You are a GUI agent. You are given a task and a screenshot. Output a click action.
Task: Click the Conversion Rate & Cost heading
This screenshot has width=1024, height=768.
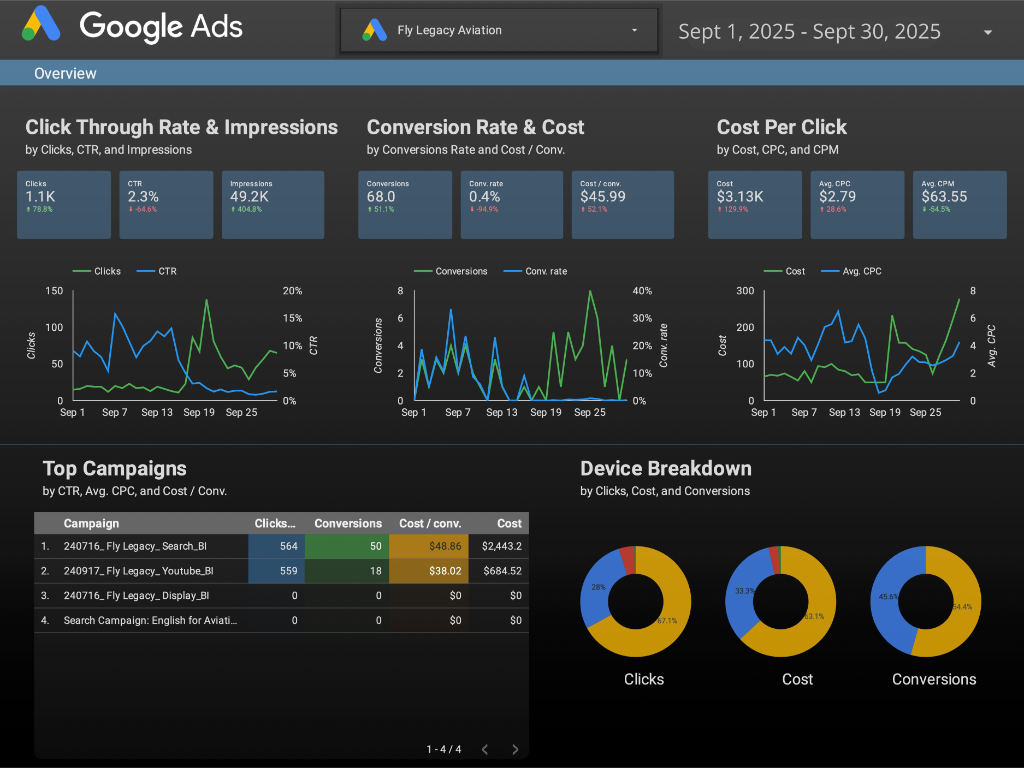[475, 127]
